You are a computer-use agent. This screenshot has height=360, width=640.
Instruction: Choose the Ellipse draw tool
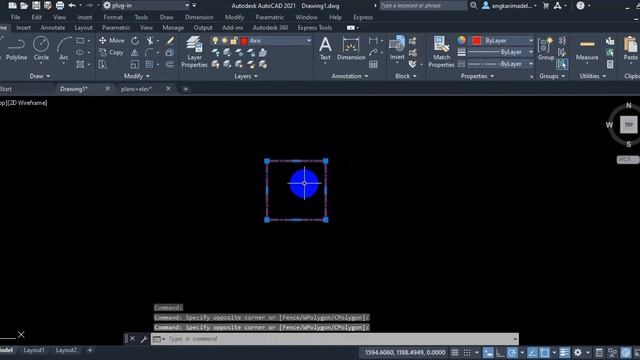[80, 53]
